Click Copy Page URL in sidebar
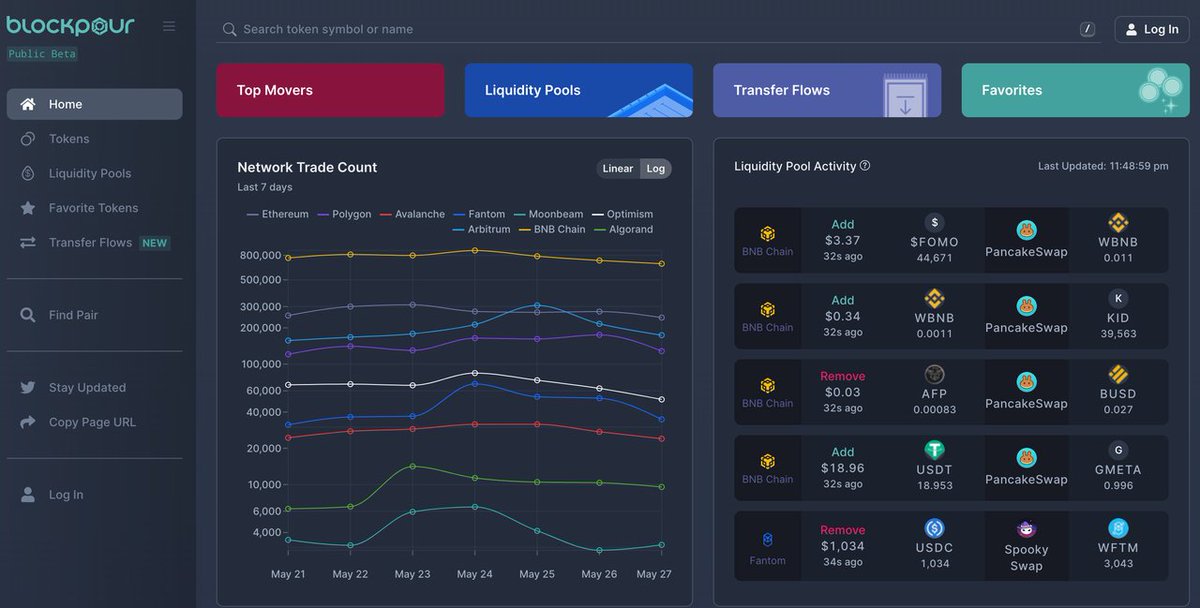The width and height of the screenshot is (1200, 608). tap(92, 422)
